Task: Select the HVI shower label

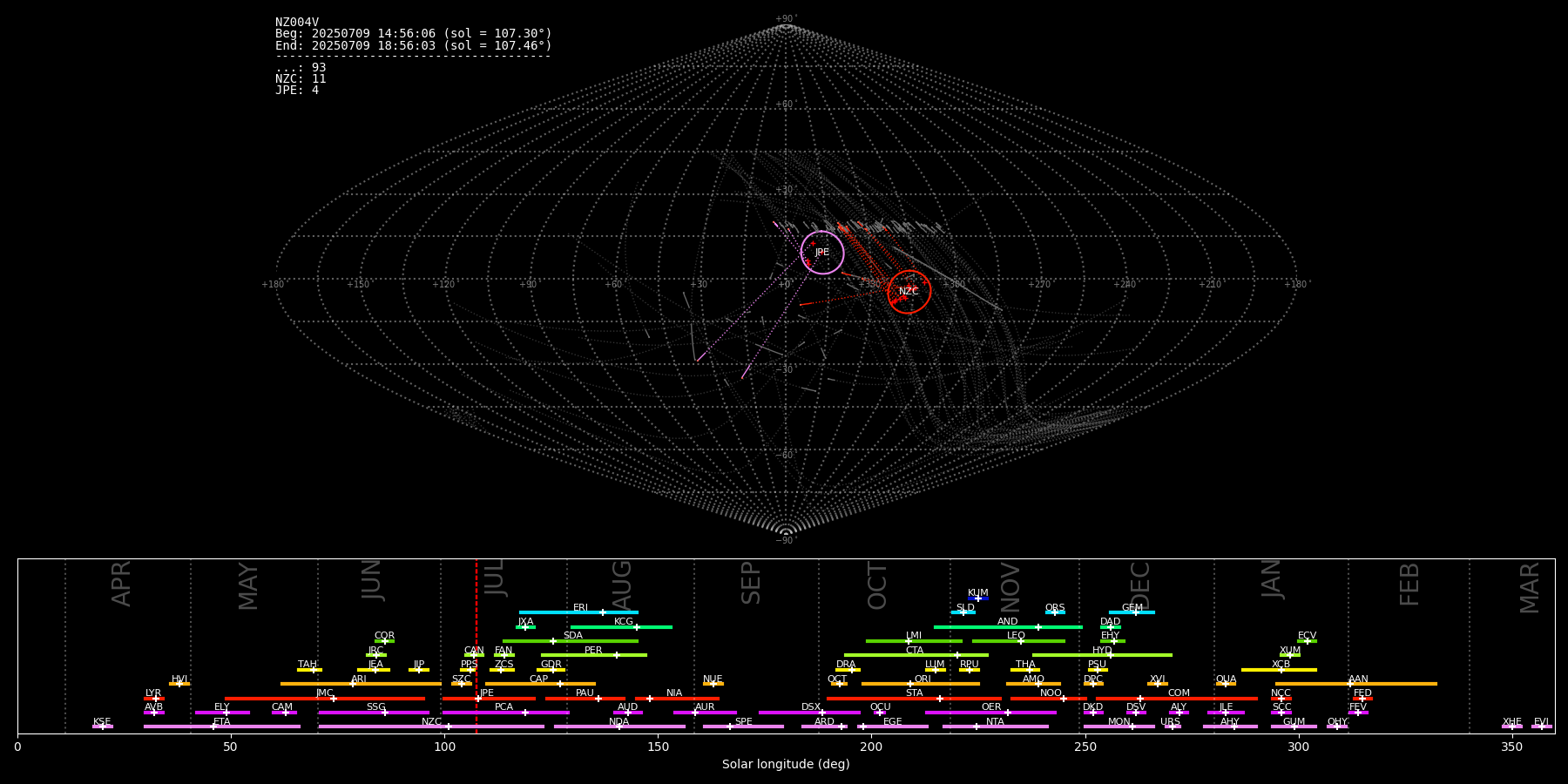Action: tap(179, 679)
